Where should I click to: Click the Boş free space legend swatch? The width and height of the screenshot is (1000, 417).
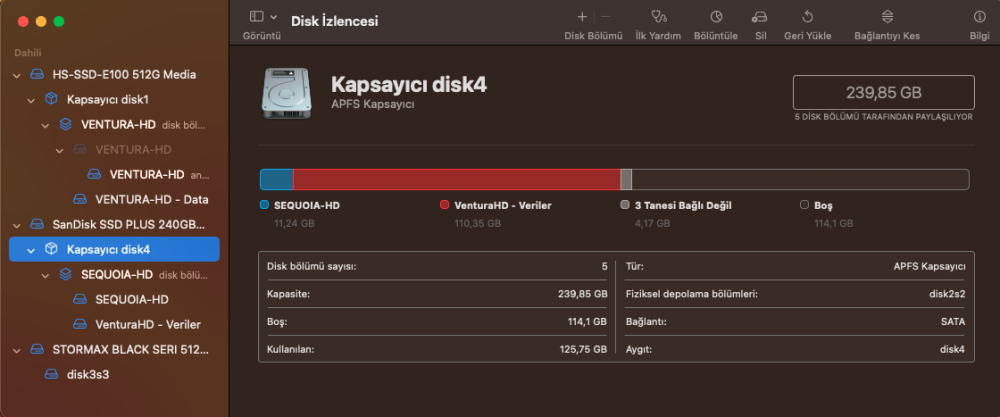[x=805, y=205]
